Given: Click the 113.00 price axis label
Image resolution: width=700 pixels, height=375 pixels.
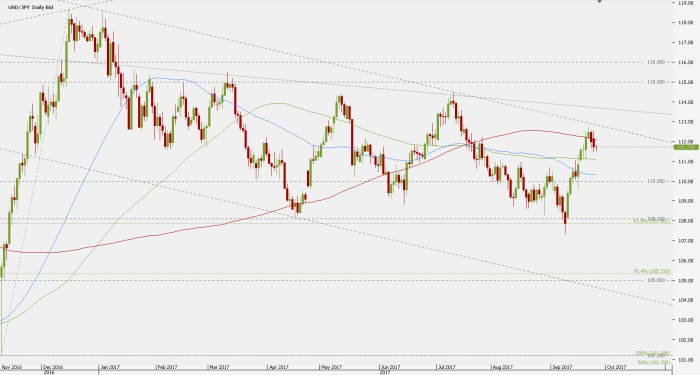Looking at the screenshot, I should (686, 122).
